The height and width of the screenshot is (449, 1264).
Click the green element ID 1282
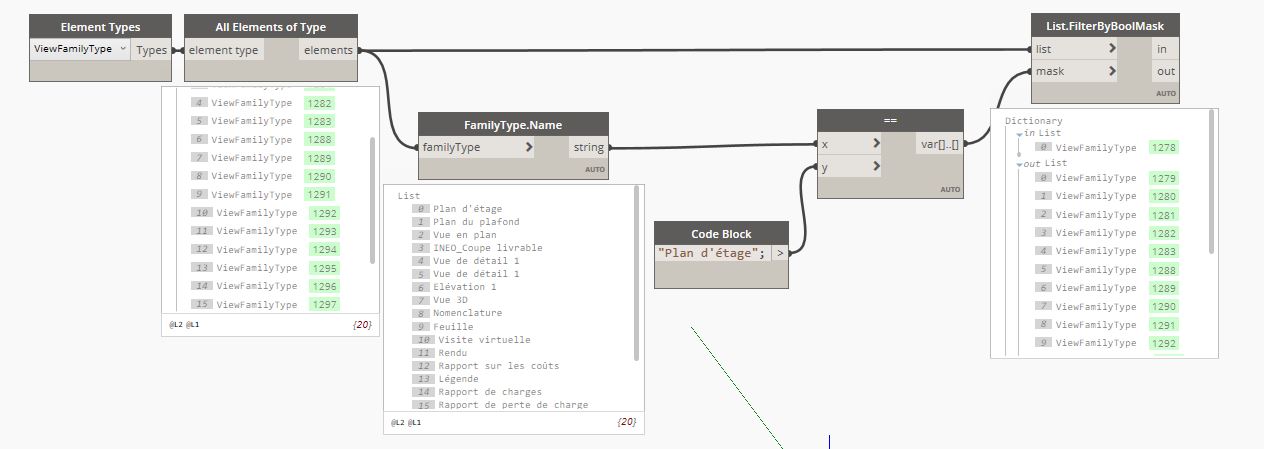[x=320, y=103]
